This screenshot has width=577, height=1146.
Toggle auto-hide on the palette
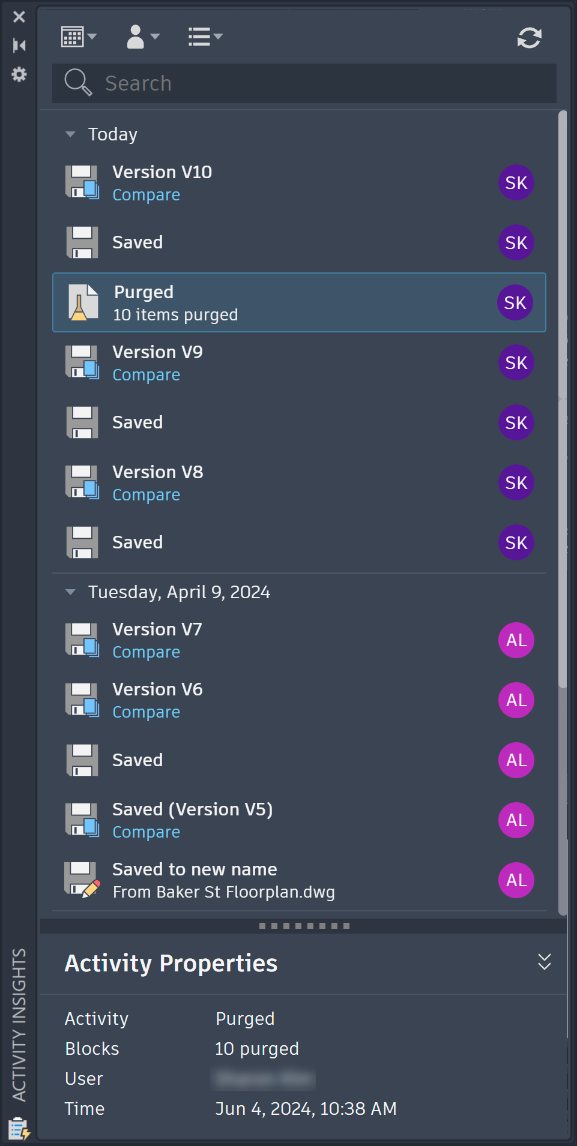[x=19, y=45]
